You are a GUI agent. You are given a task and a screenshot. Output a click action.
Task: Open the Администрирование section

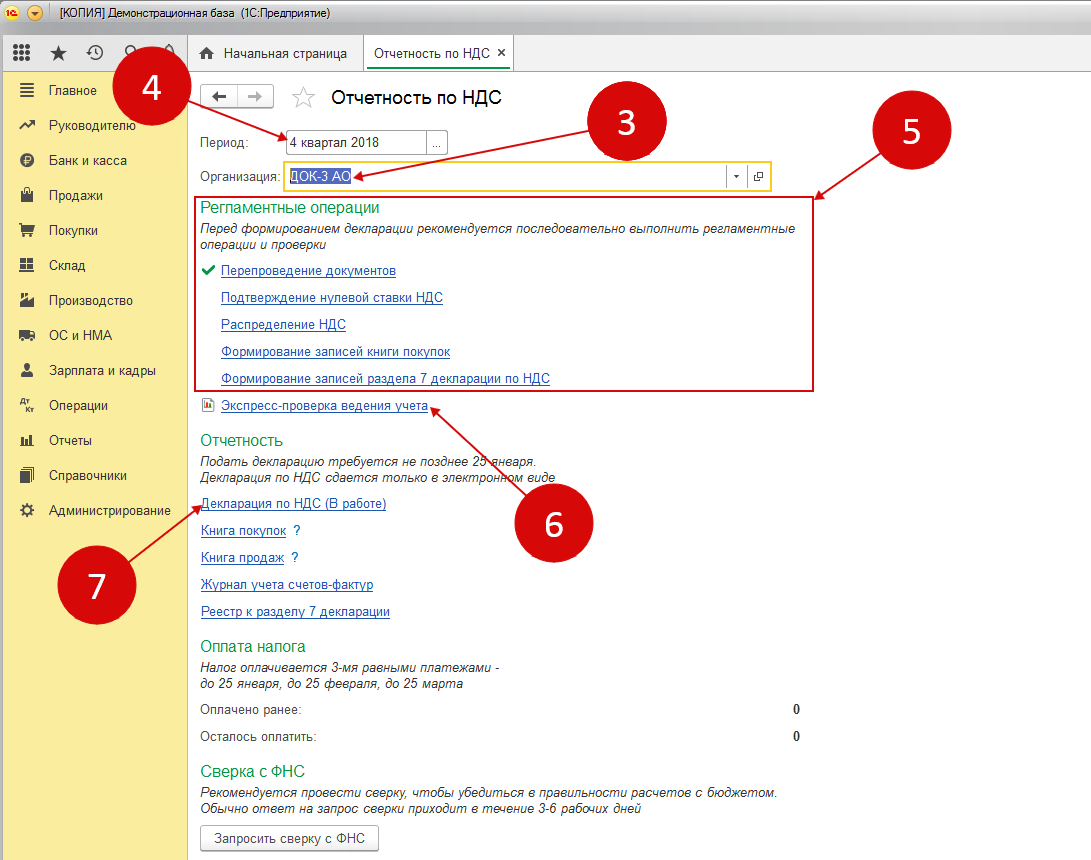pyautogui.click(x=110, y=510)
